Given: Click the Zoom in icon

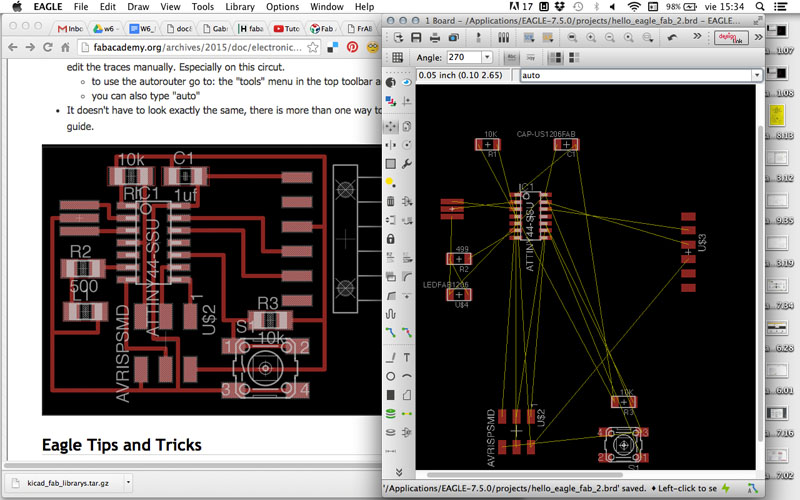Looking at the screenshot, I should pos(591,37).
